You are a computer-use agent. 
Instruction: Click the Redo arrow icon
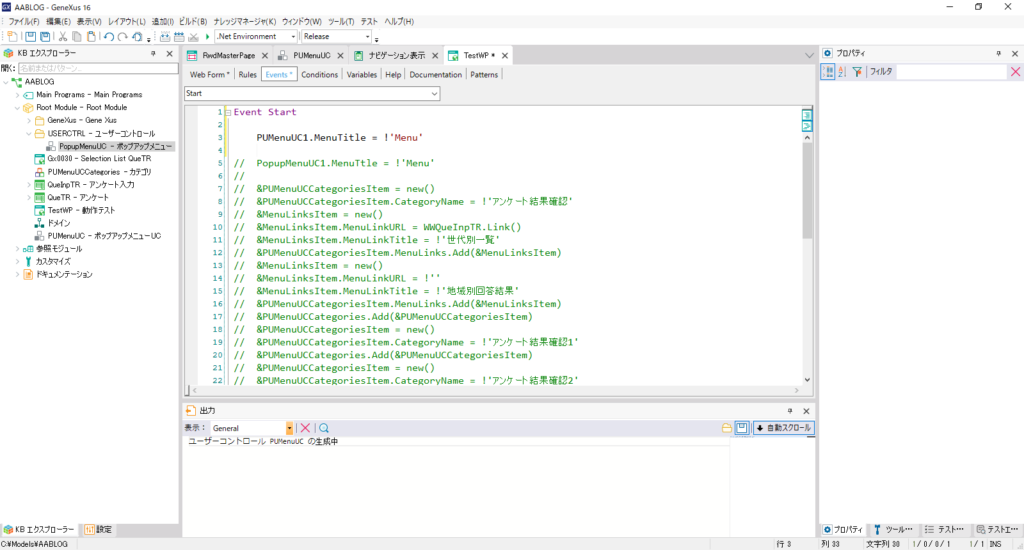point(122,37)
